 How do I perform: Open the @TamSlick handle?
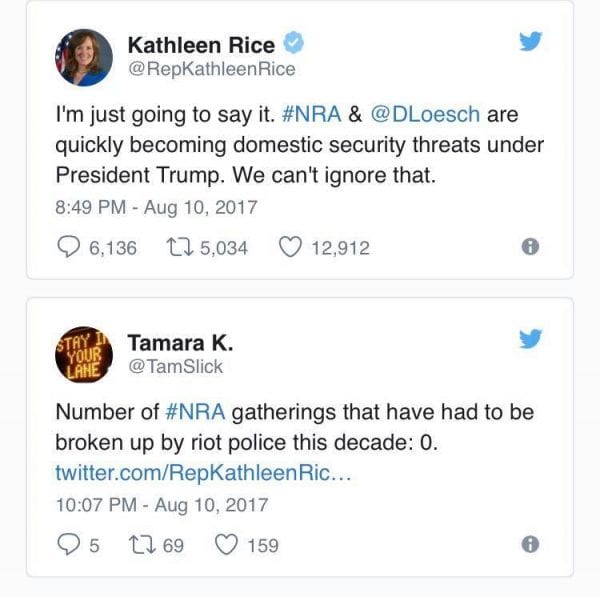pos(176,367)
